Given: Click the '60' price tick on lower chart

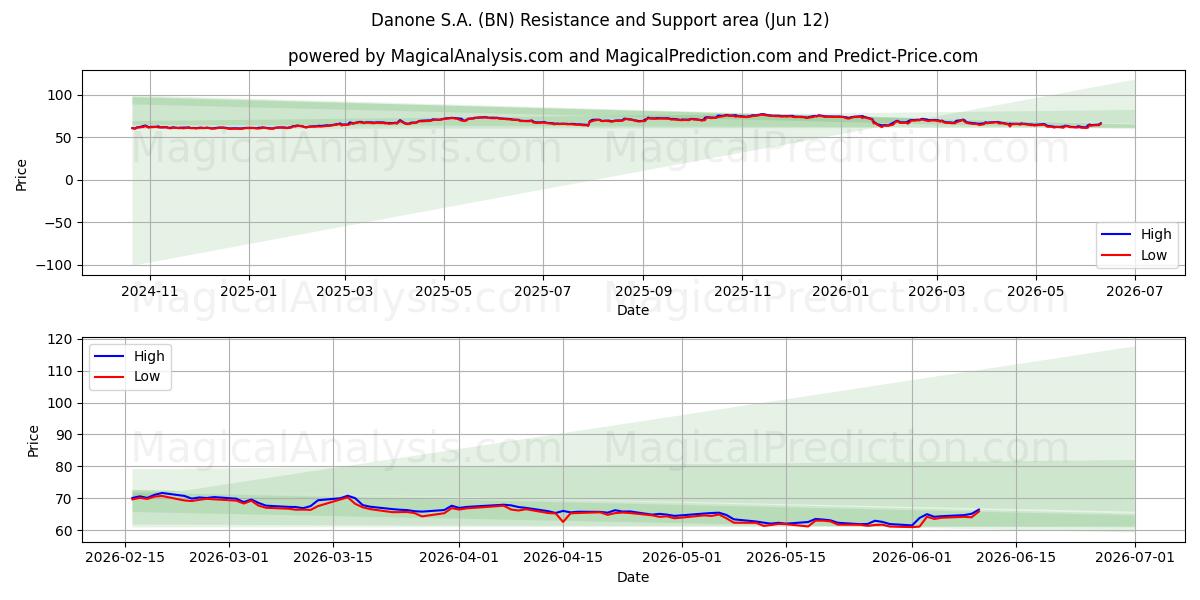Looking at the screenshot, I should (x=66, y=531).
